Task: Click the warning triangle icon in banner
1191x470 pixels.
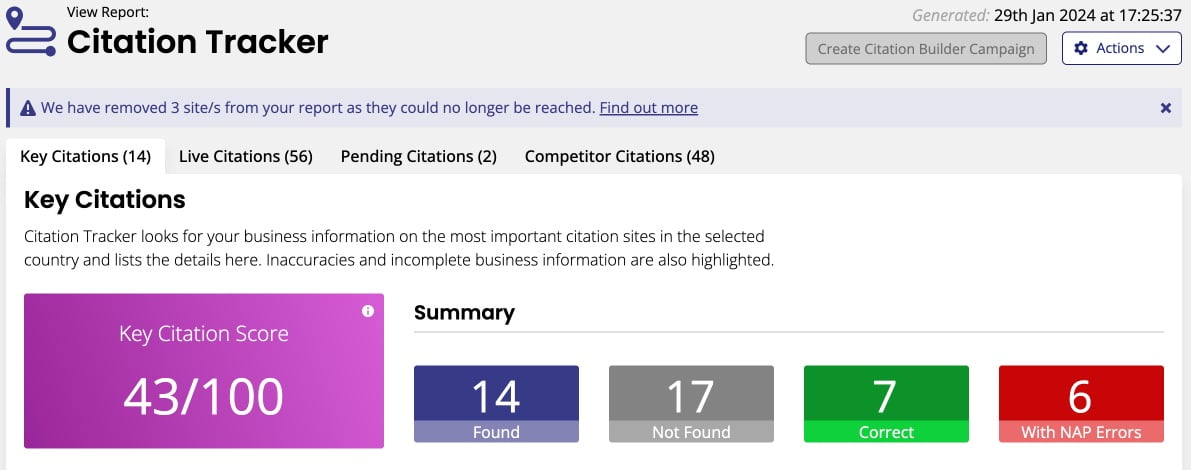Action: click(28, 108)
